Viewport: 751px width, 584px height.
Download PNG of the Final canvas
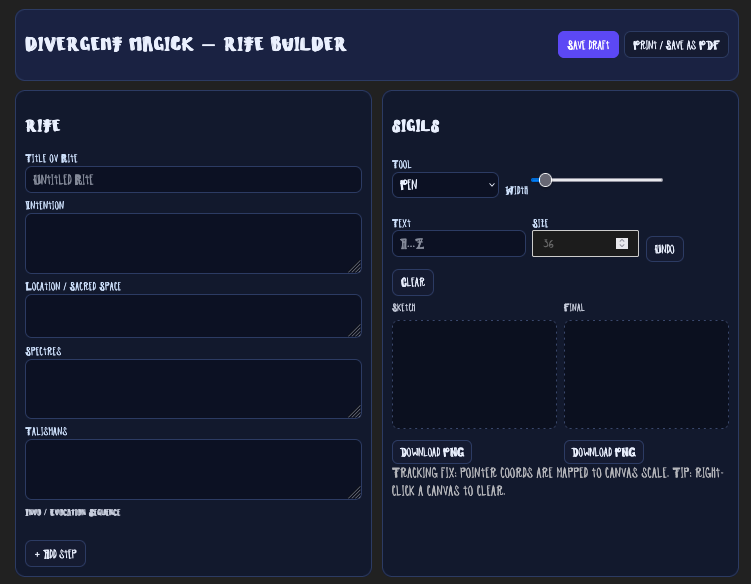point(604,452)
